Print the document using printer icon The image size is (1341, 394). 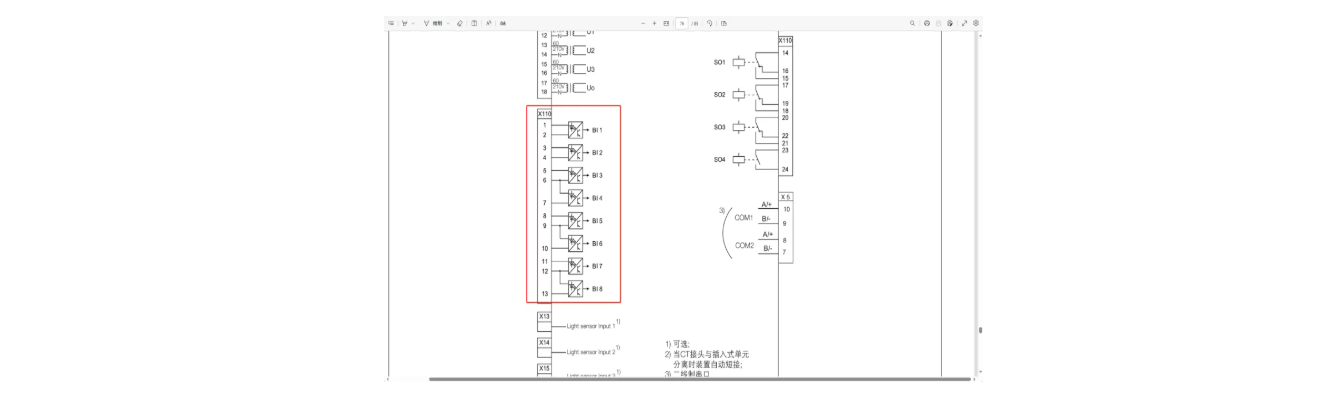[927, 23]
